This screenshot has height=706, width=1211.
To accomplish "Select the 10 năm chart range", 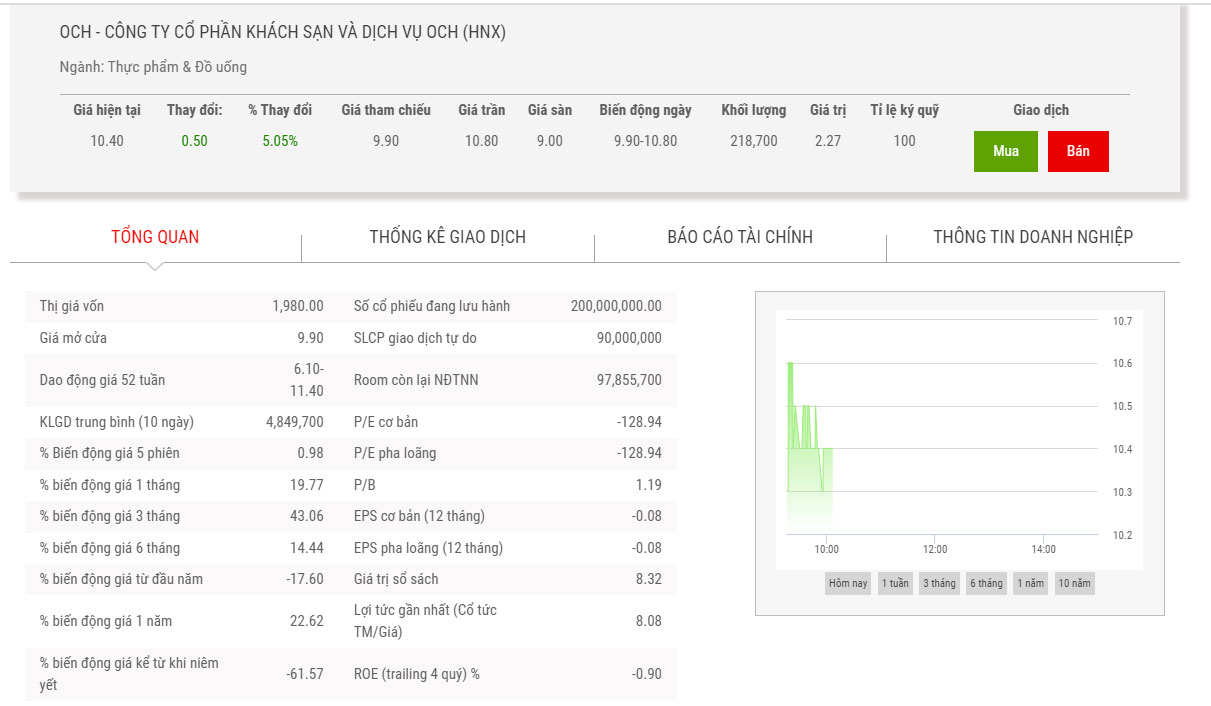I will pyautogui.click(x=1074, y=583).
